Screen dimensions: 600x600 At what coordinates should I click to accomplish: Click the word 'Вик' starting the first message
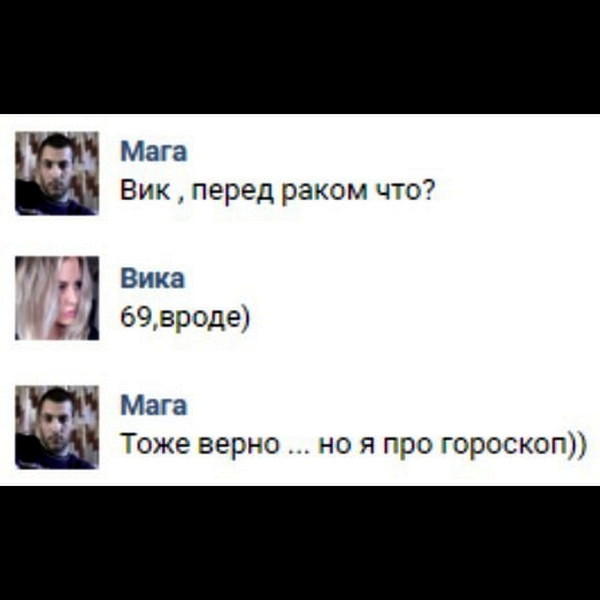(145, 190)
